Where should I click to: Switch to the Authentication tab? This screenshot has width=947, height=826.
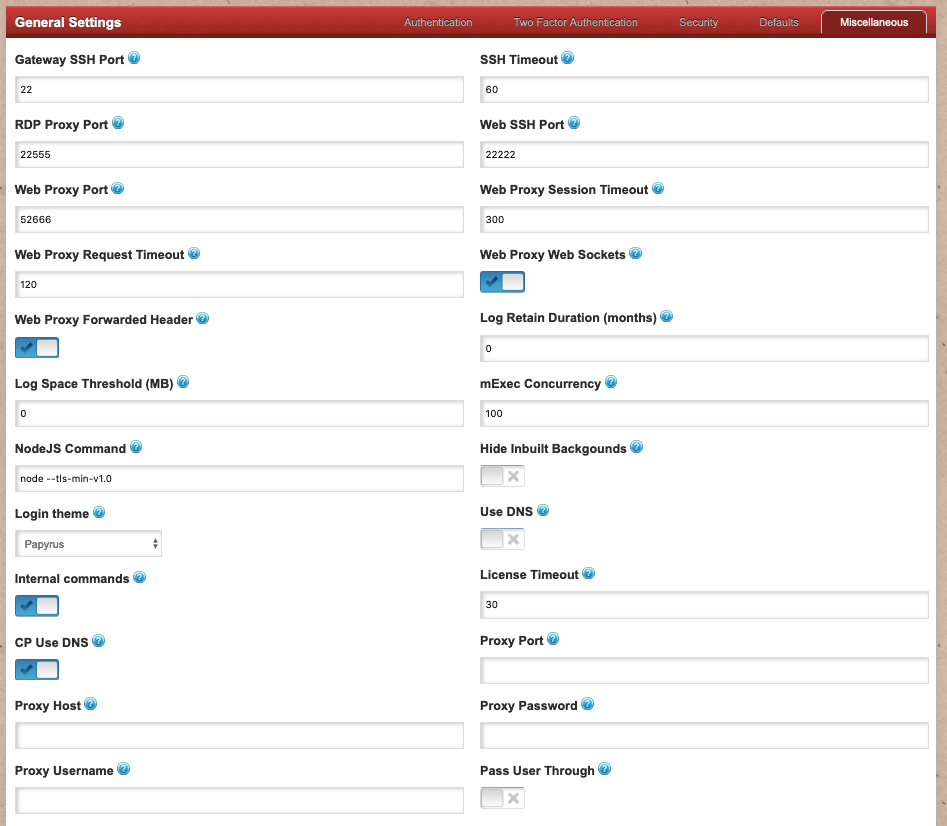click(438, 22)
